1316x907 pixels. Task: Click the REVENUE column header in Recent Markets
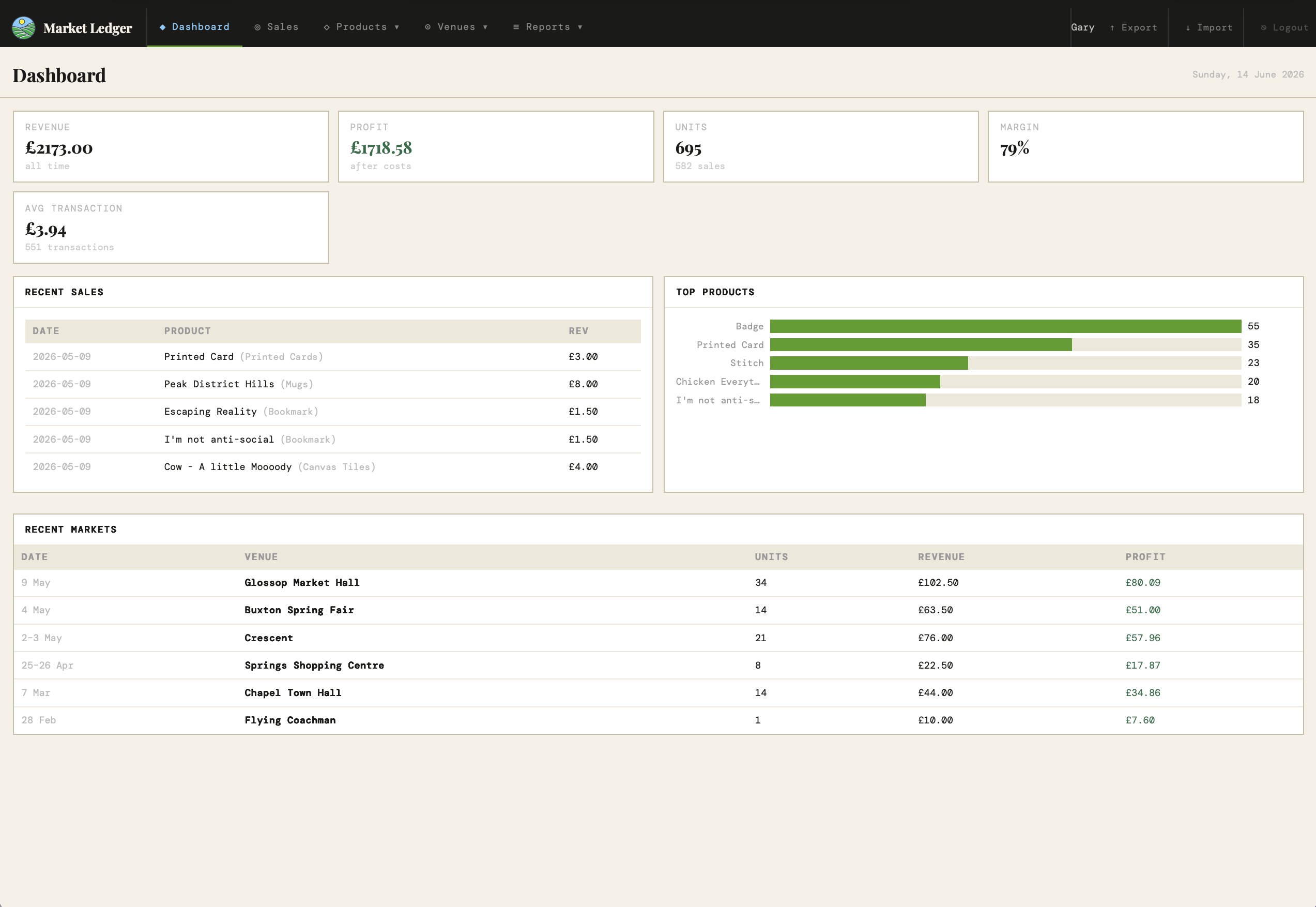941,557
